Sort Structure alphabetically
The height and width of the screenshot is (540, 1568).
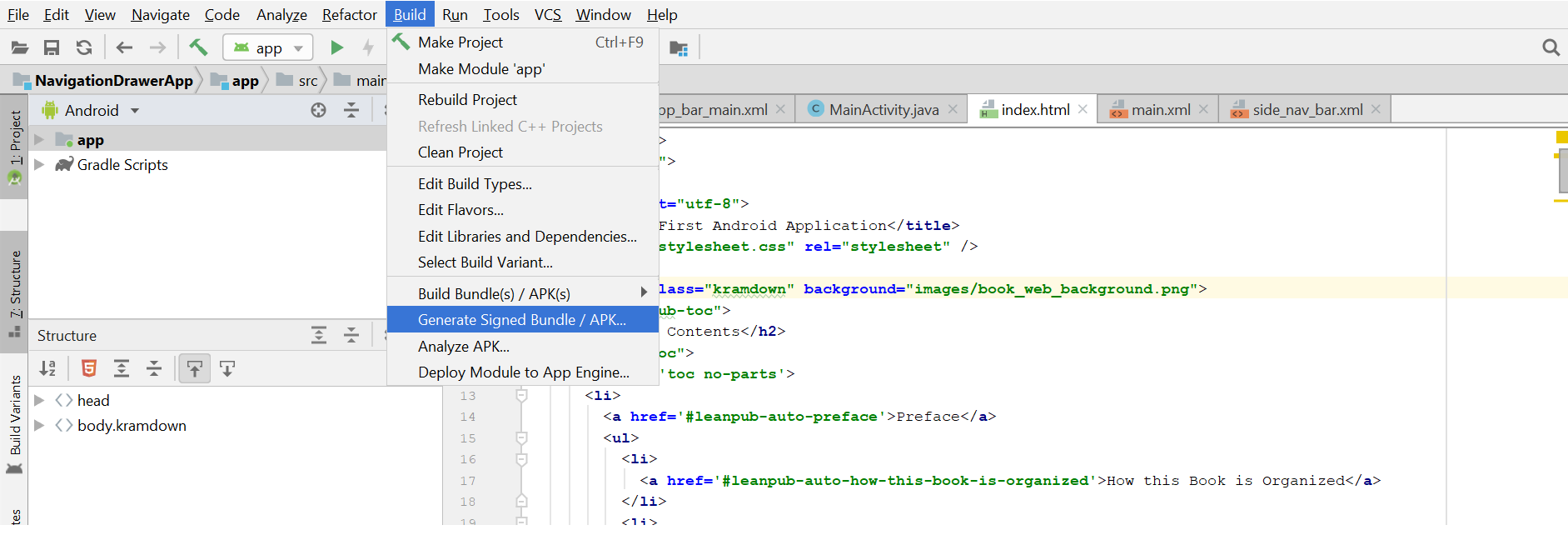click(x=47, y=368)
